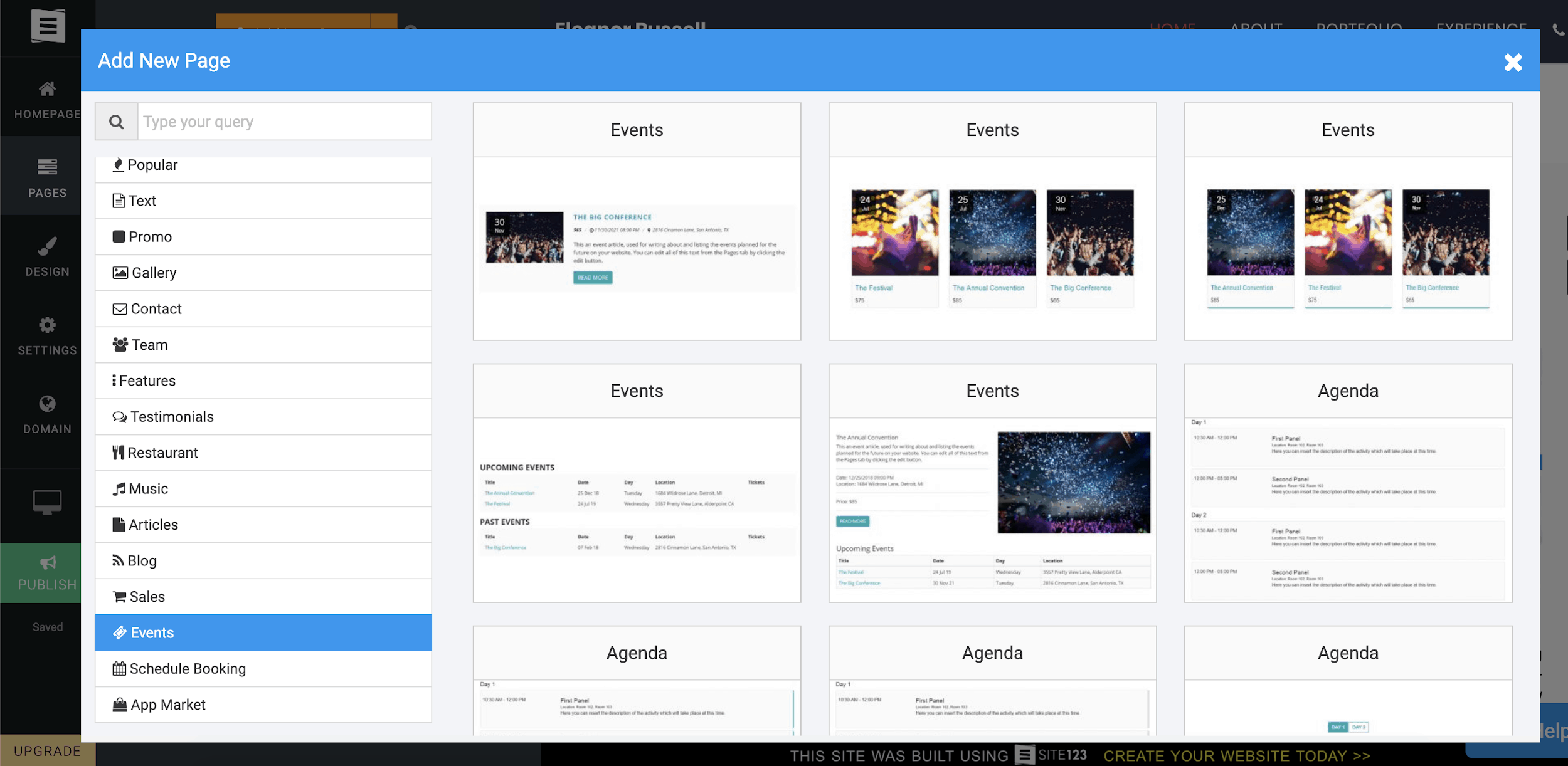Click the SITE123 logo icon at top left
Screen dimensions: 1568x766
48,26
